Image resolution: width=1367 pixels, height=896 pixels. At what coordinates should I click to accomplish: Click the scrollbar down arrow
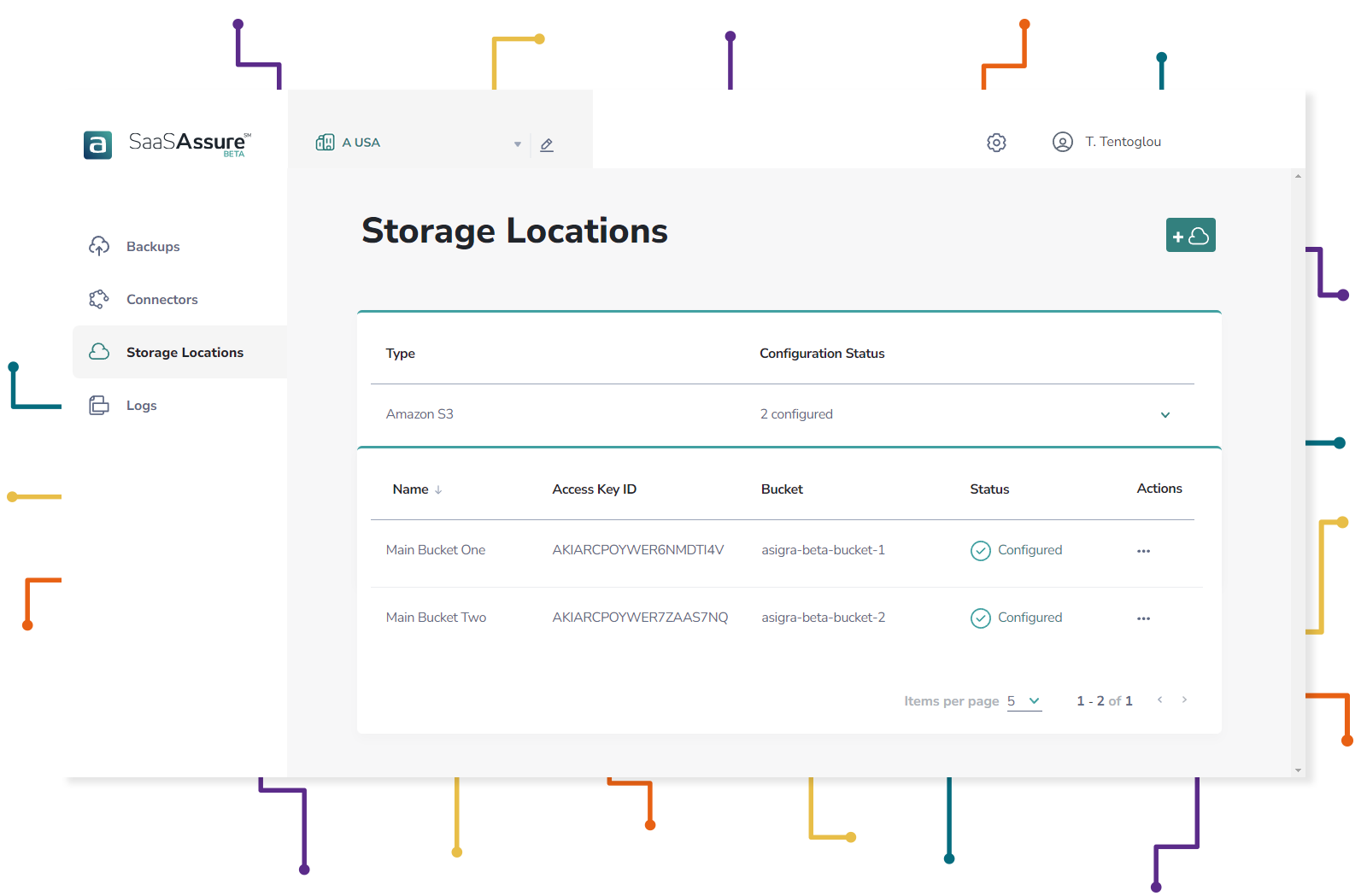tap(1298, 770)
